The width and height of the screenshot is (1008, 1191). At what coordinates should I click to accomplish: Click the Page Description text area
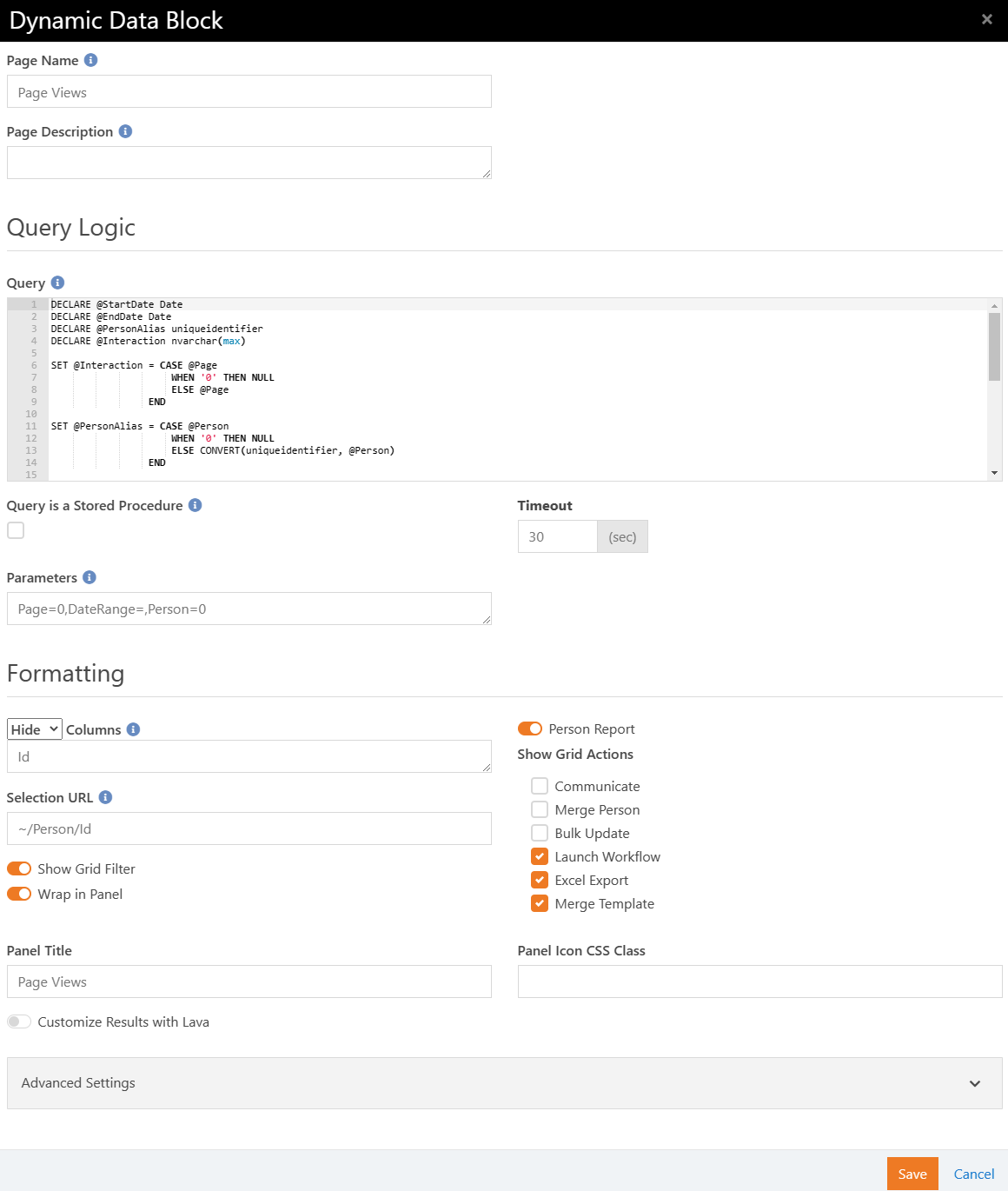(x=249, y=163)
